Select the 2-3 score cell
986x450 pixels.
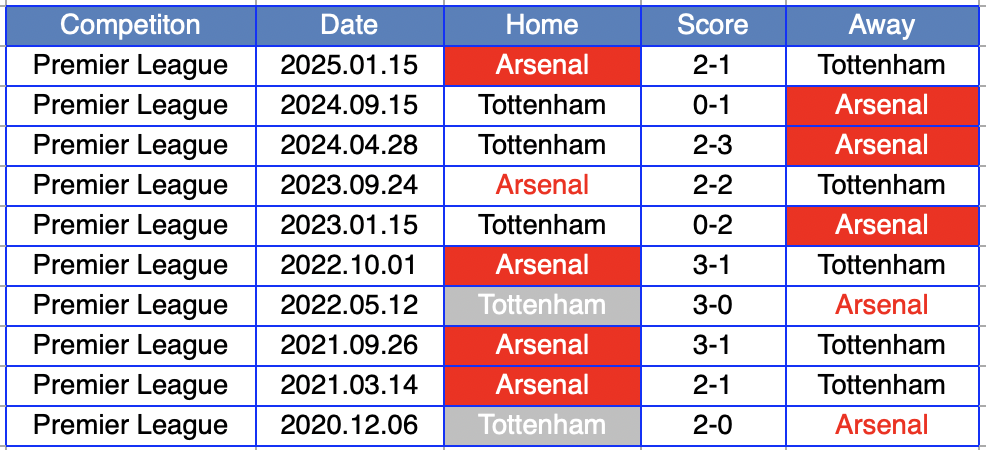pyautogui.click(x=712, y=145)
